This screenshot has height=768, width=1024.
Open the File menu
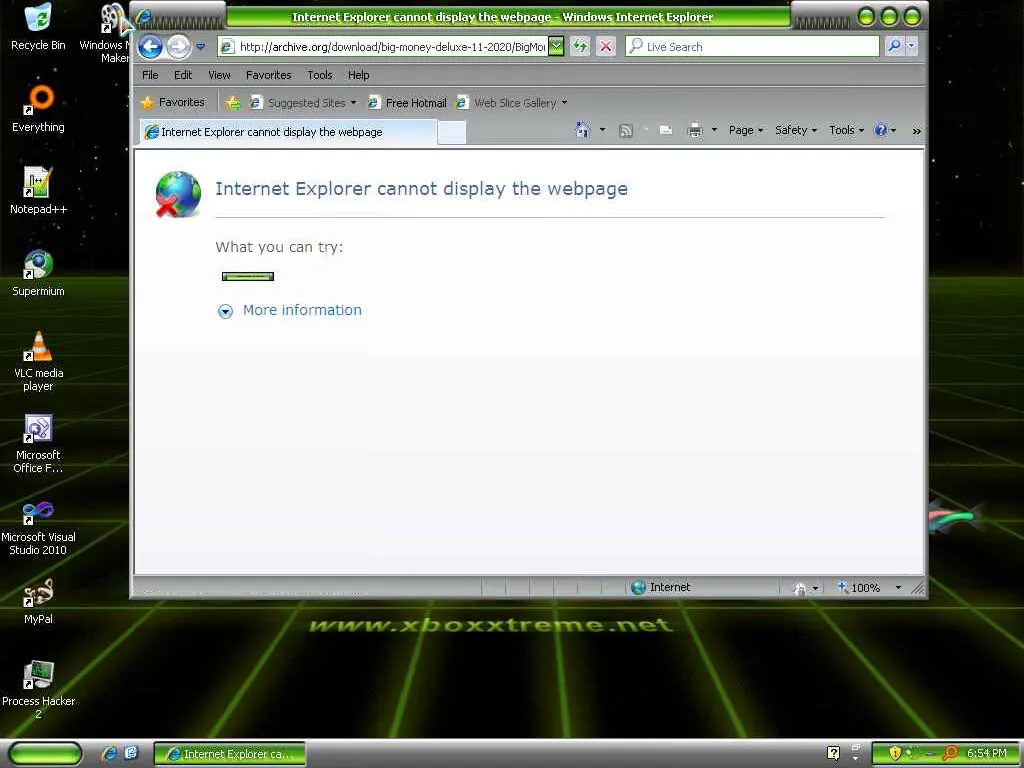(150, 75)
